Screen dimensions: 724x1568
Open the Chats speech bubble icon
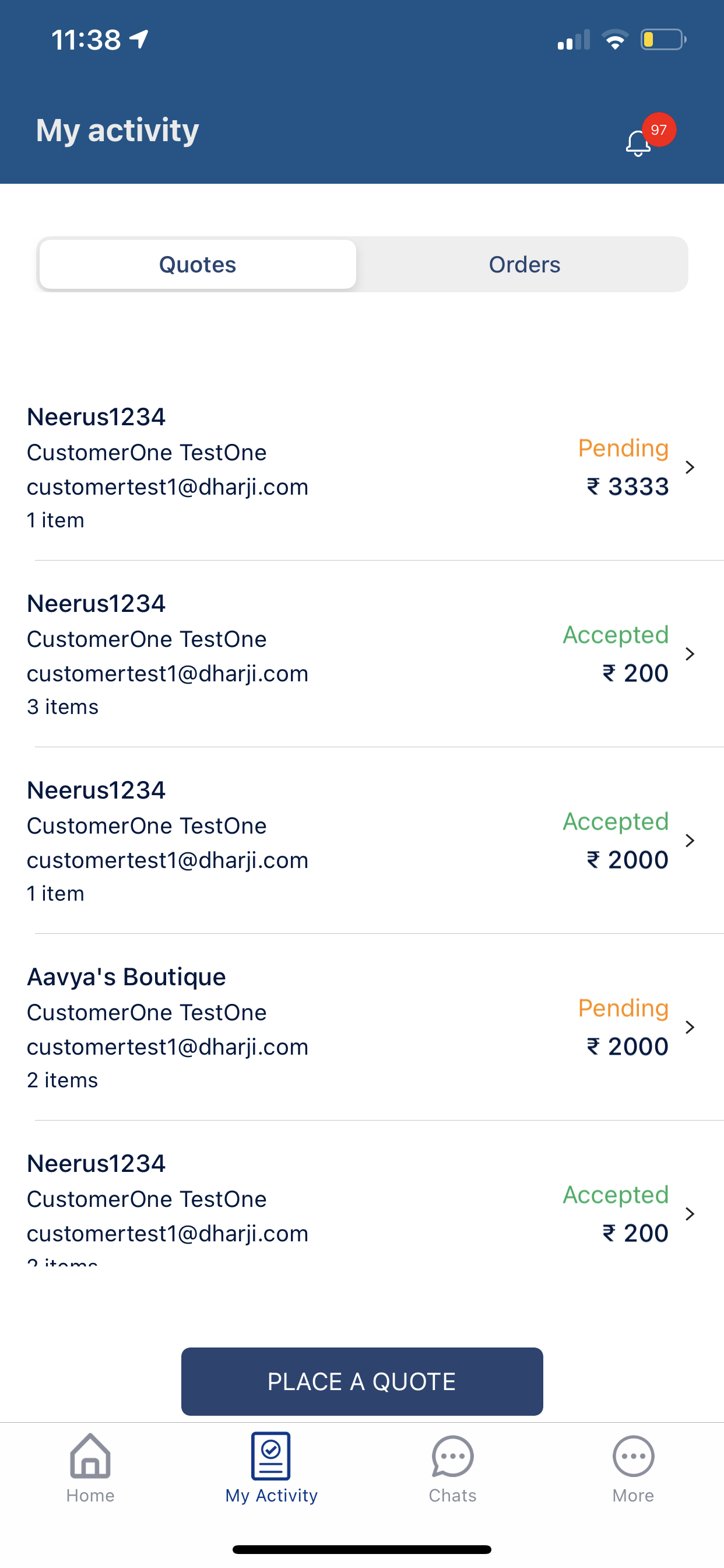pyautogui.click(x=452, y=1457)
